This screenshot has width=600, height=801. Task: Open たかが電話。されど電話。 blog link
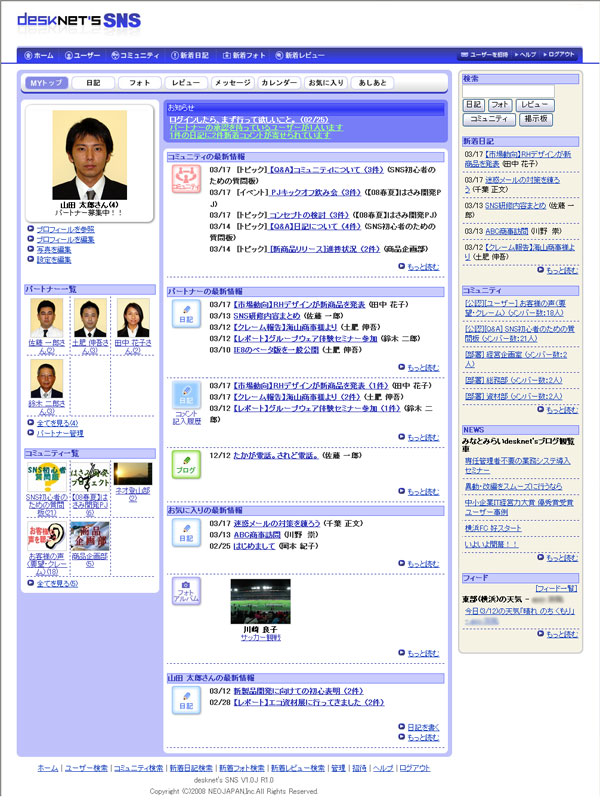tap(276, 456)
